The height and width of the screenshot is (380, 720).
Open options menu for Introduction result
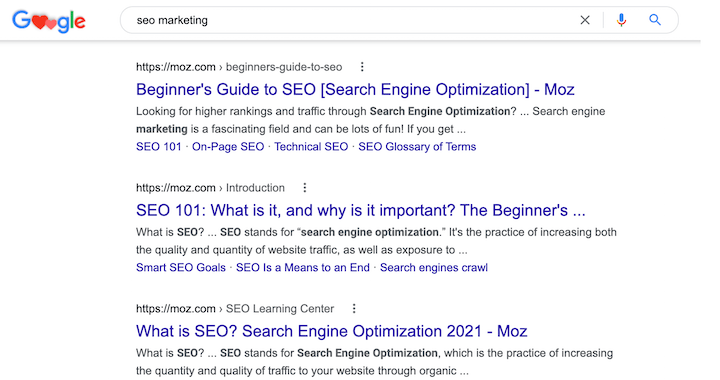[304, 188]
